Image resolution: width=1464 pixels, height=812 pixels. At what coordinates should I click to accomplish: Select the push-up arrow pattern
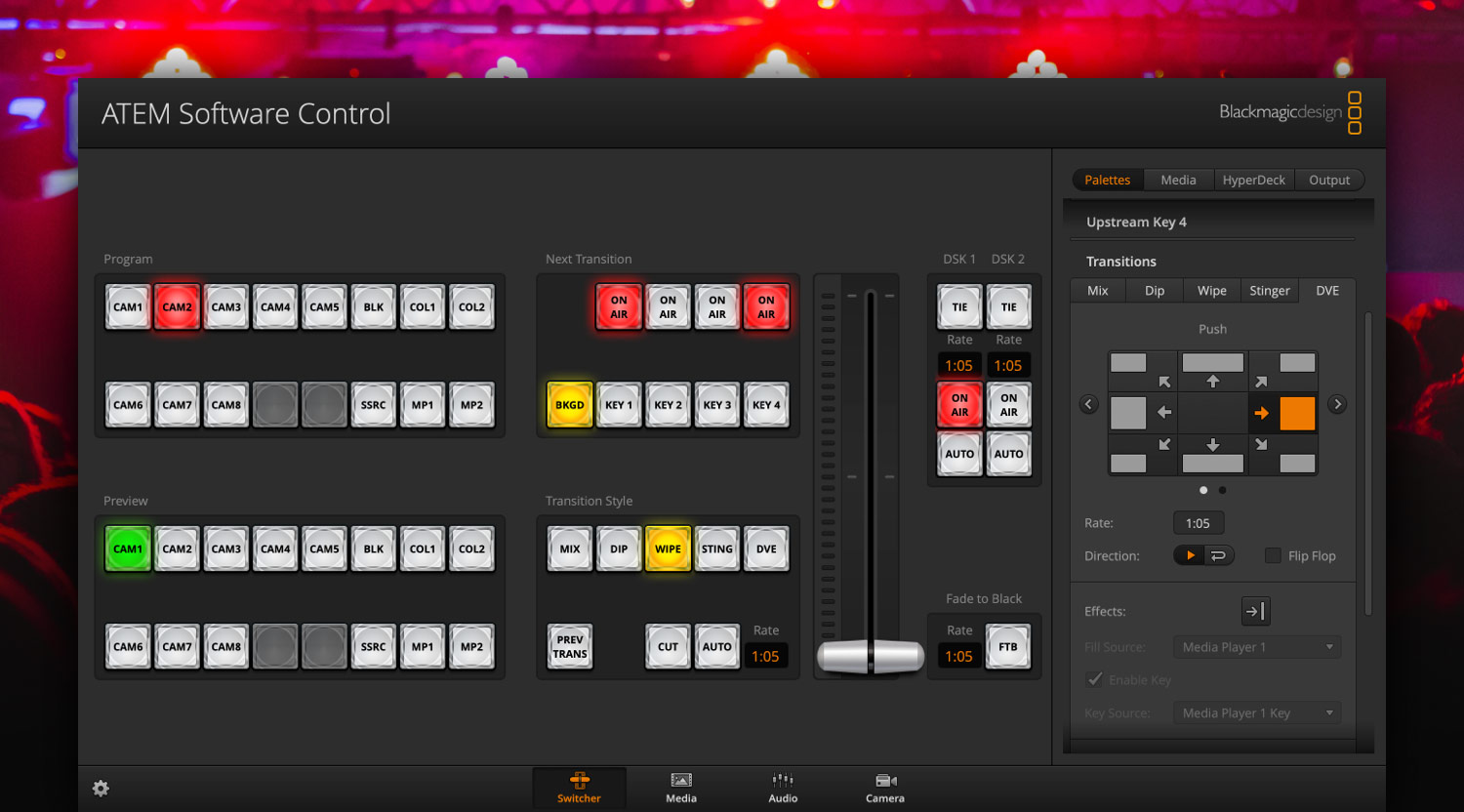tap(1213, 371)
